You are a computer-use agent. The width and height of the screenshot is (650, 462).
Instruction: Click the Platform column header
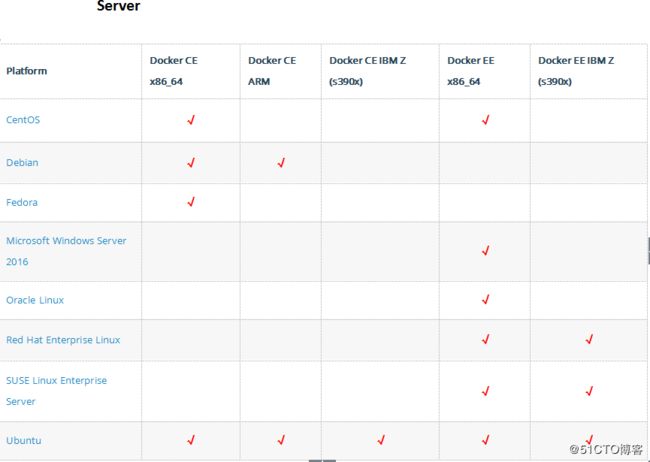(x=27, y=71)
